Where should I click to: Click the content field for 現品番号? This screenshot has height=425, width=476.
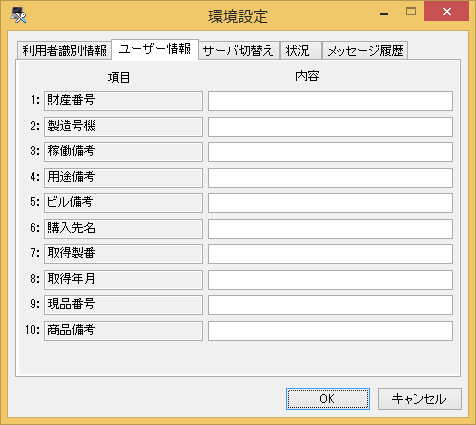click(330, 305)
